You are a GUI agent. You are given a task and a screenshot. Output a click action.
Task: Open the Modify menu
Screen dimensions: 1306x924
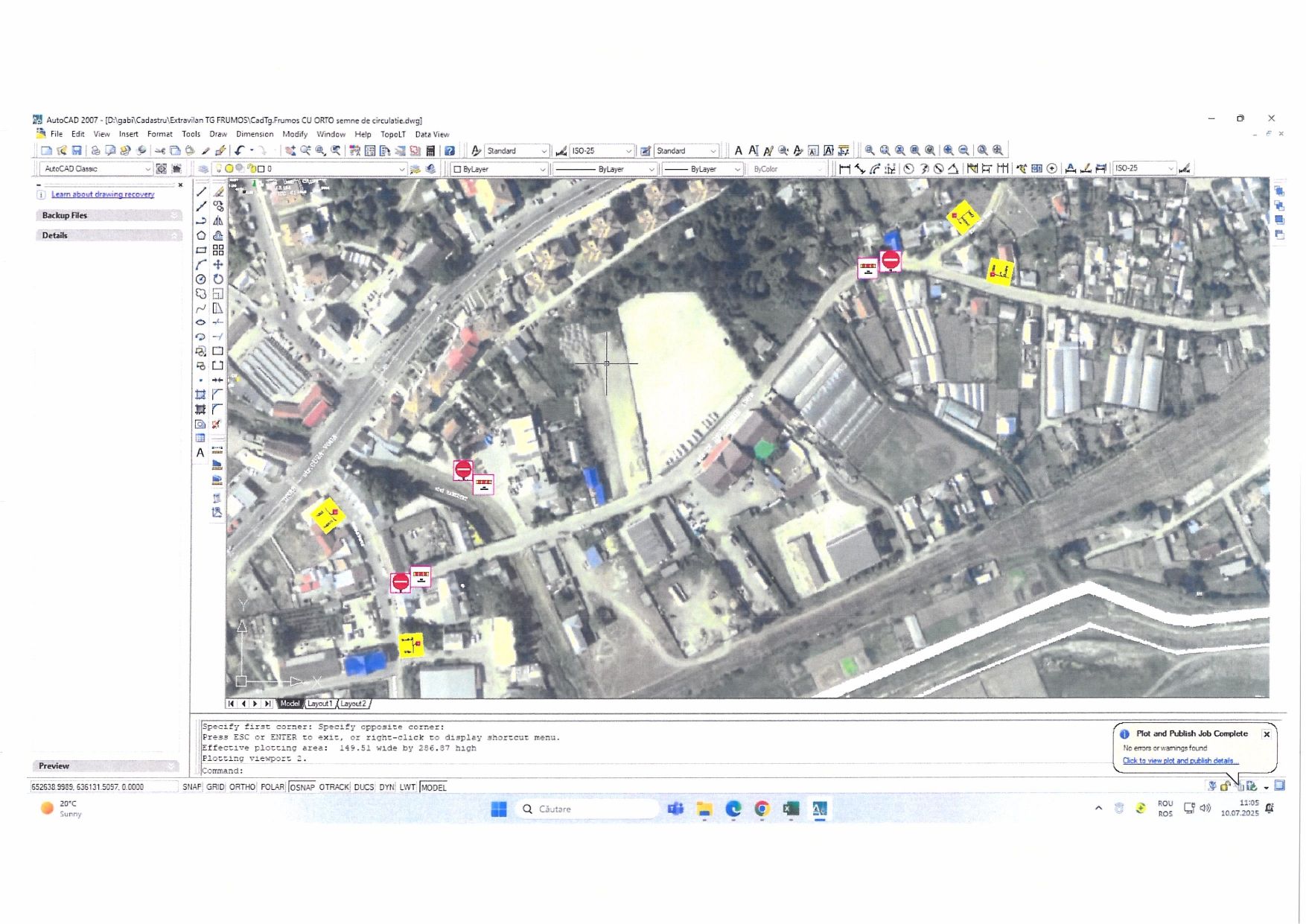pos(295,135)
